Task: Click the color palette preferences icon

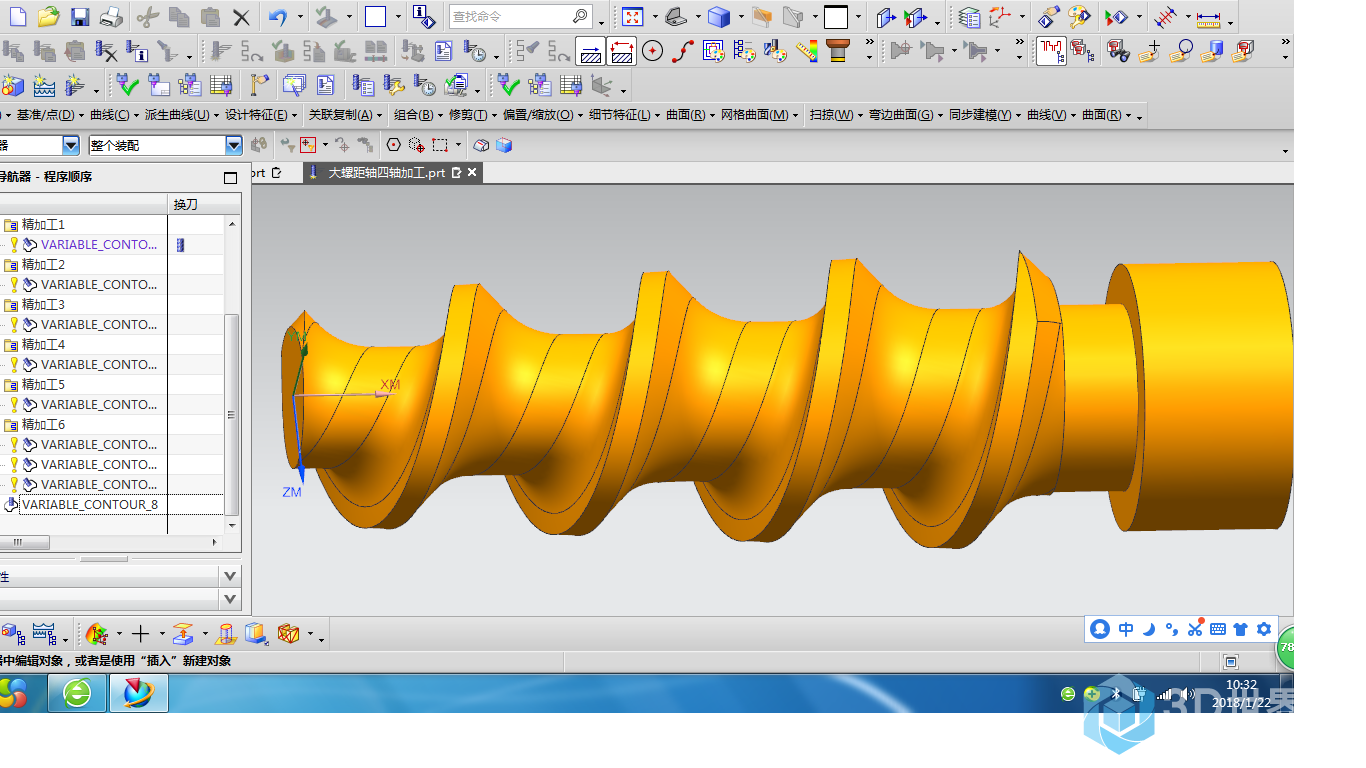Action: pos(1079,17)
